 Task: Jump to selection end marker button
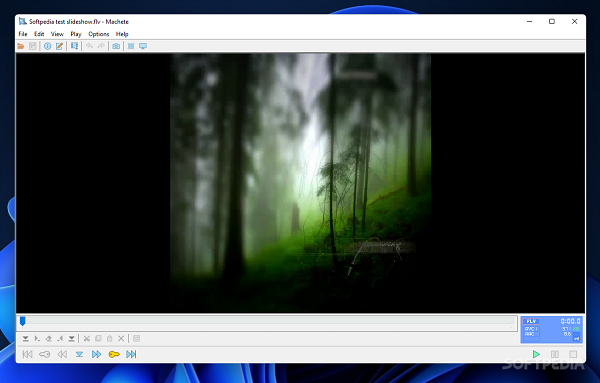click(x=72, y=339)
